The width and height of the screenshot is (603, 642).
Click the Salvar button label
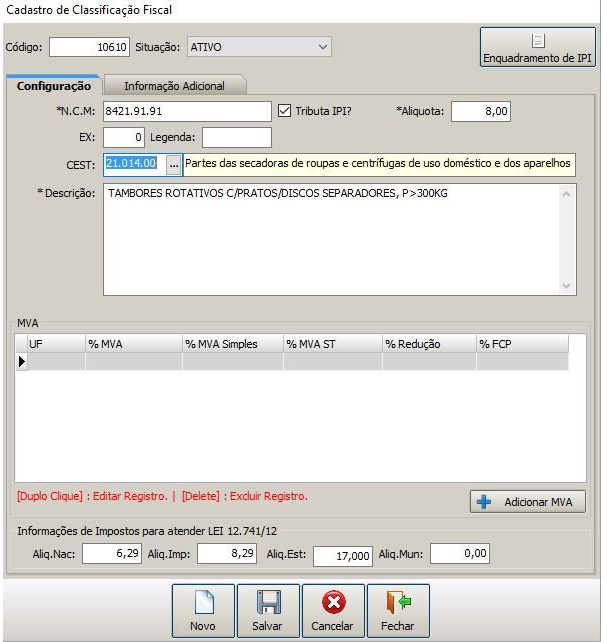(267, 626)
